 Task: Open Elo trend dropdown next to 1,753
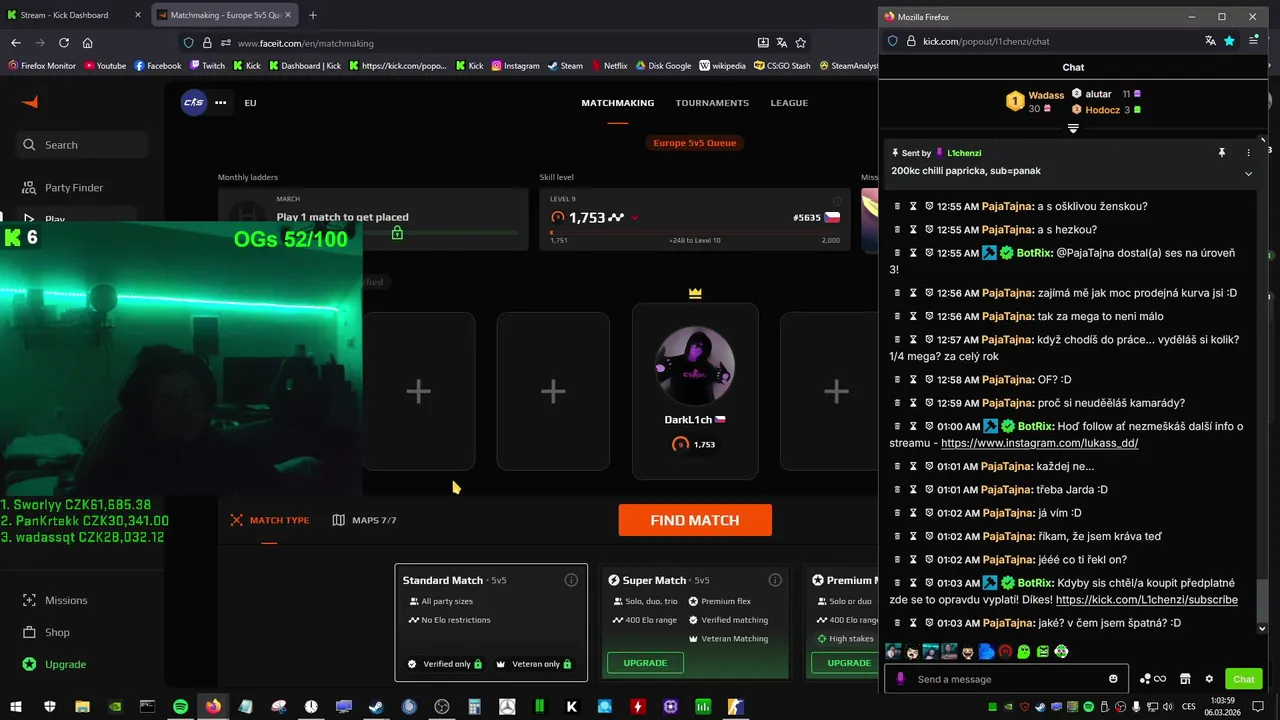[x=634, y=217]
